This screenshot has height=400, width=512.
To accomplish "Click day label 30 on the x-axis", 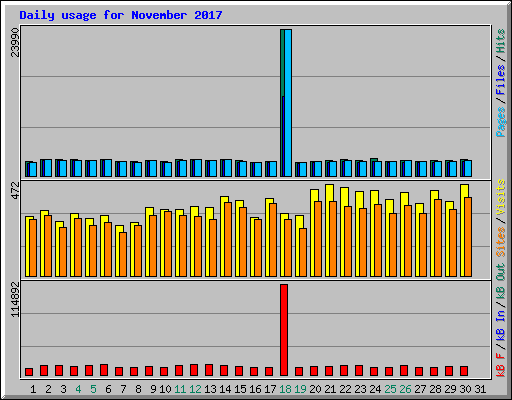I will click(465, 389).
